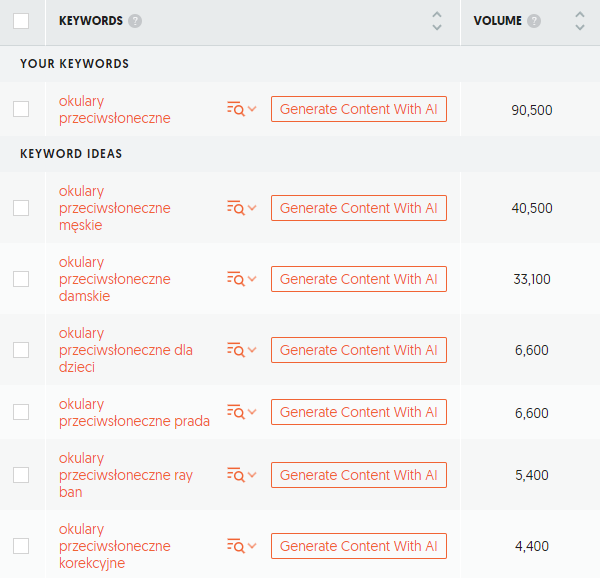Click the VOLUME column header label

click(497, 21)
